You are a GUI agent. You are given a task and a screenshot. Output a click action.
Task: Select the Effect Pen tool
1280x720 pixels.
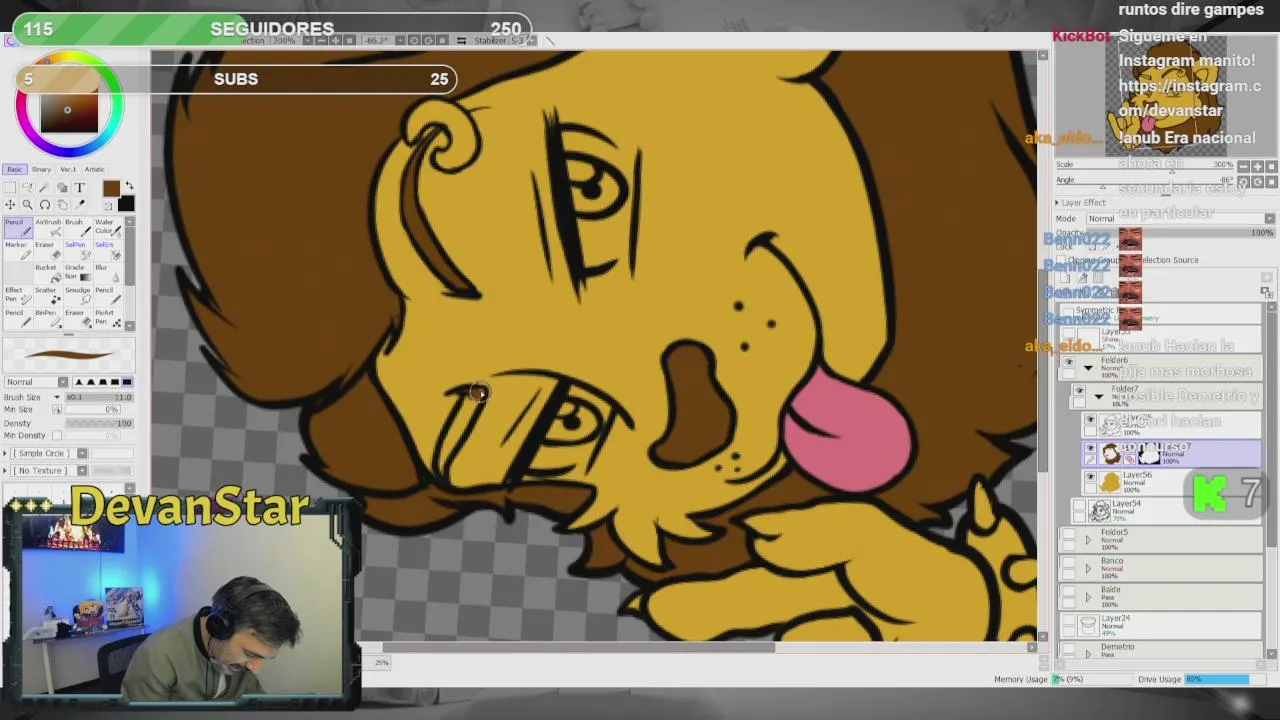tap(19, 296)
